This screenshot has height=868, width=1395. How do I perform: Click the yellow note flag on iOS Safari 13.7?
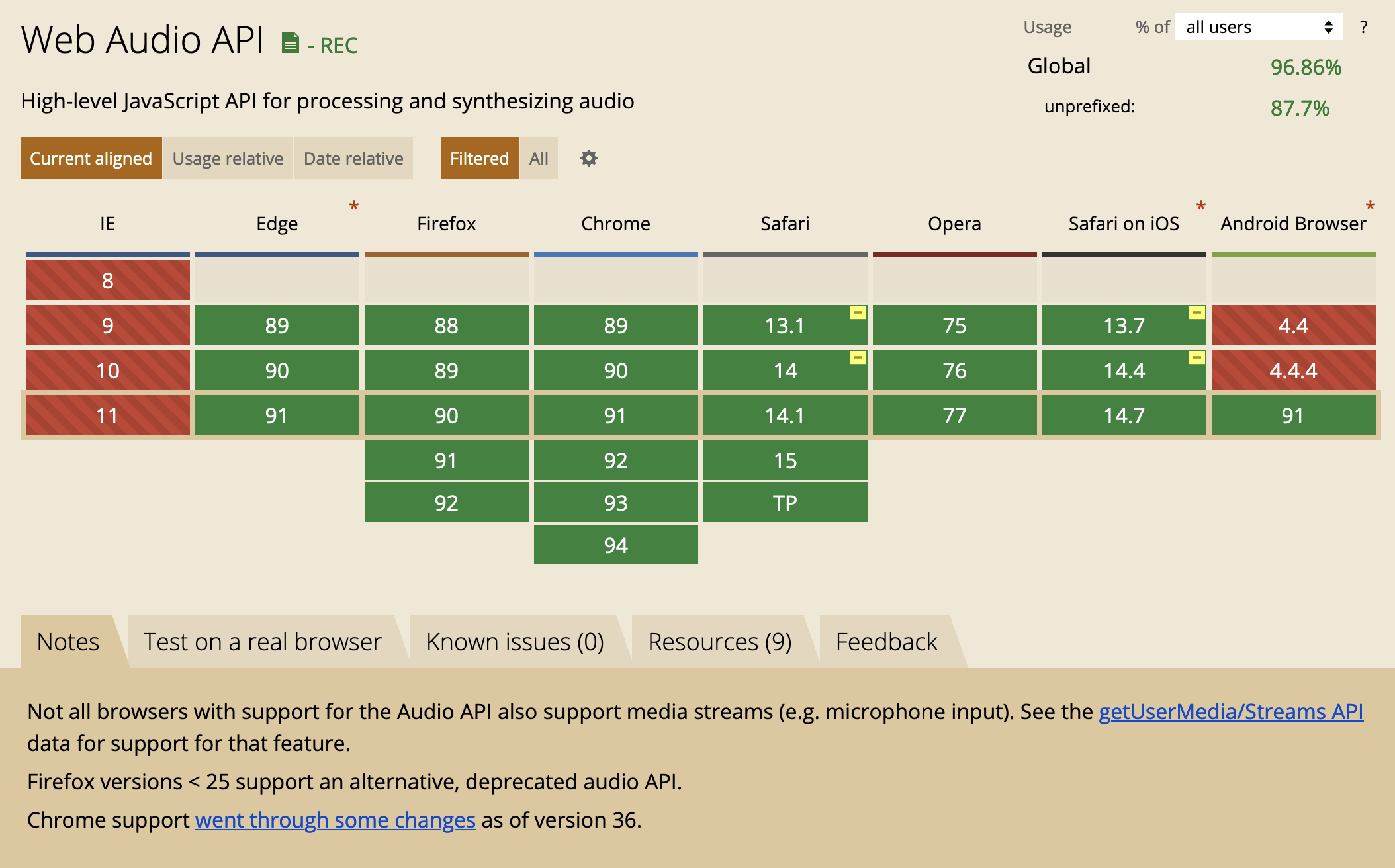point(1196,313)
